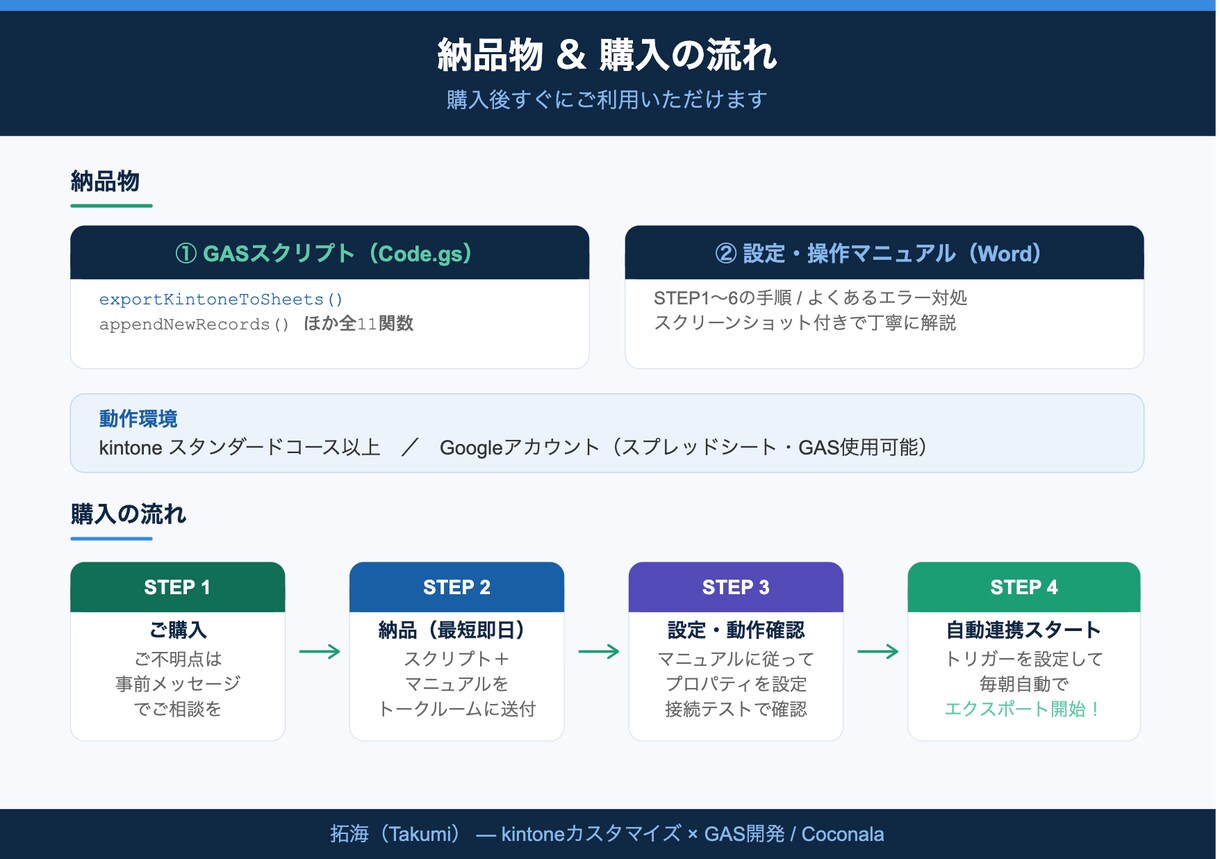This screenshot has width=1220, height=859.
Task: Click the トークルームに送付 text
Action: (x=456, y=709)
